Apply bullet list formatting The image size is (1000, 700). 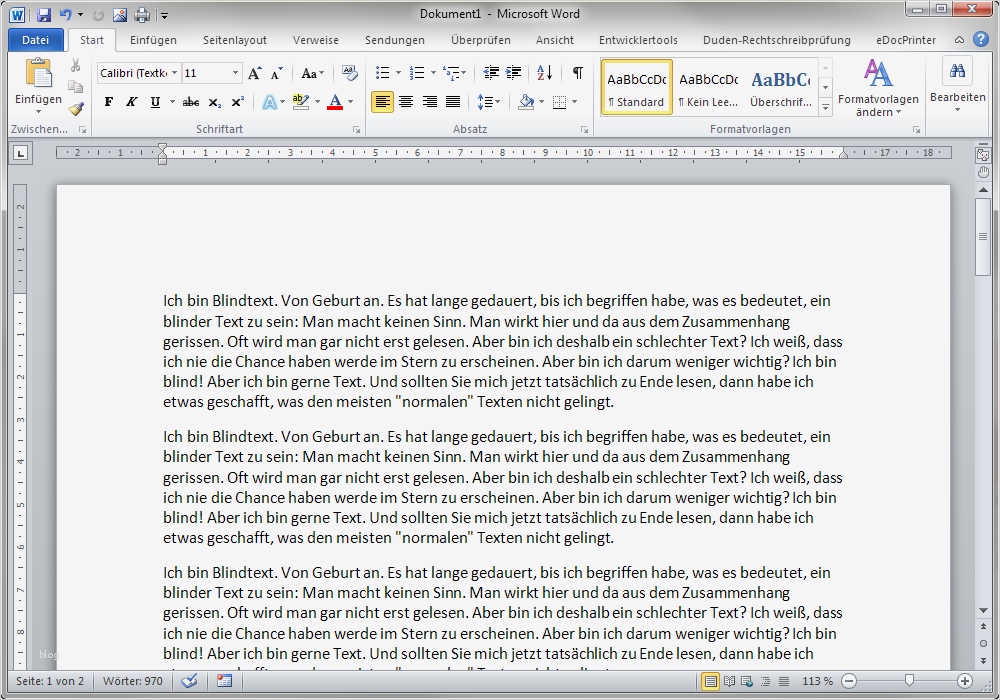coord(383,72)
